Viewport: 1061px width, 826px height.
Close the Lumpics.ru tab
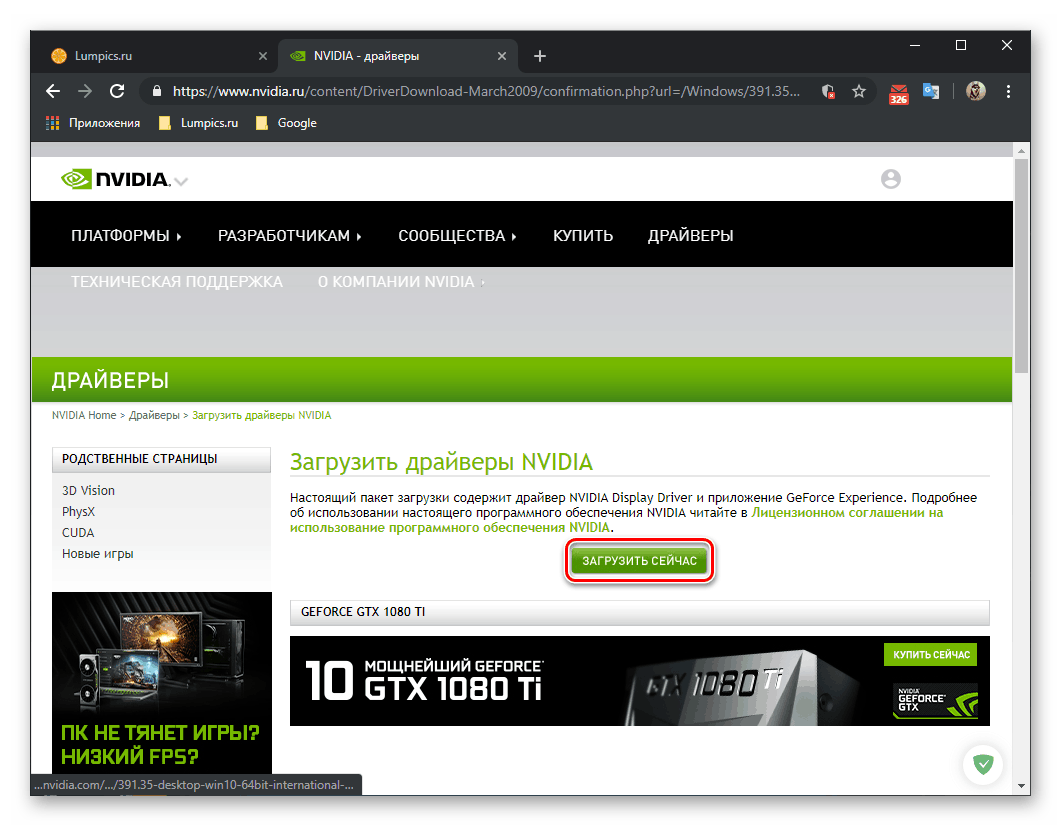pos(263,56)
